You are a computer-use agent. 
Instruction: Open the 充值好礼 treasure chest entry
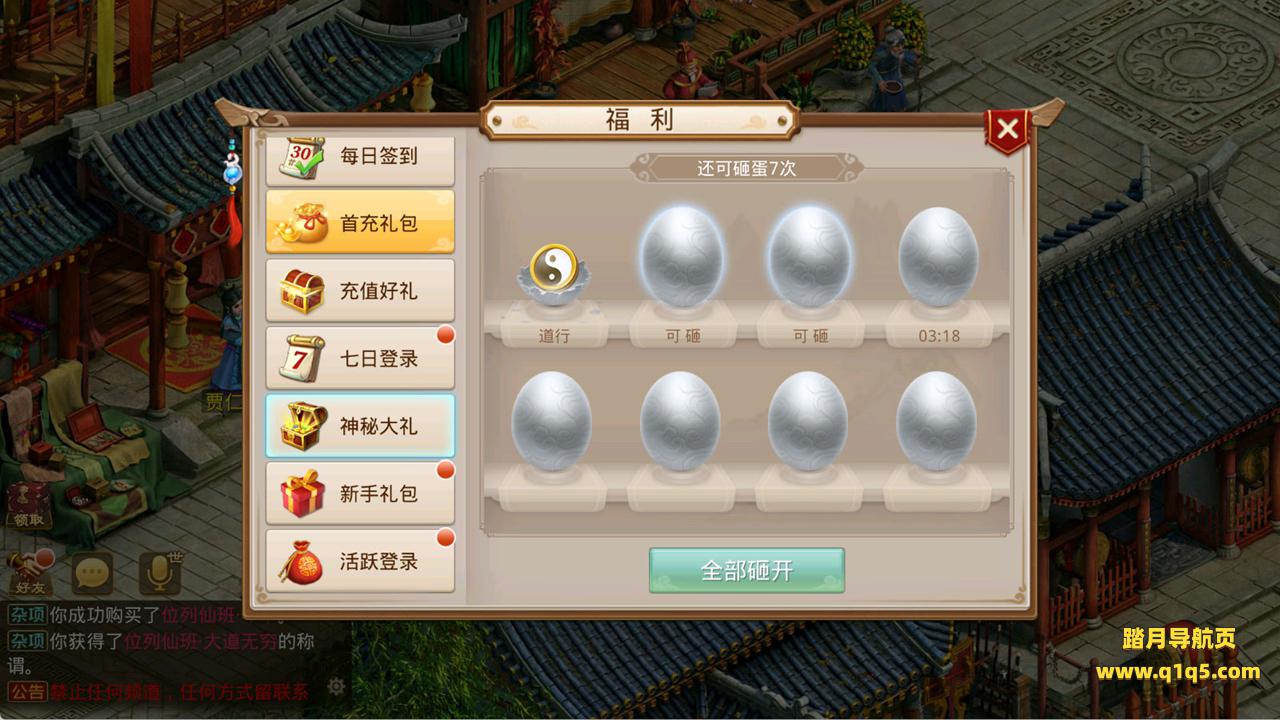click(x=360, y=291)
